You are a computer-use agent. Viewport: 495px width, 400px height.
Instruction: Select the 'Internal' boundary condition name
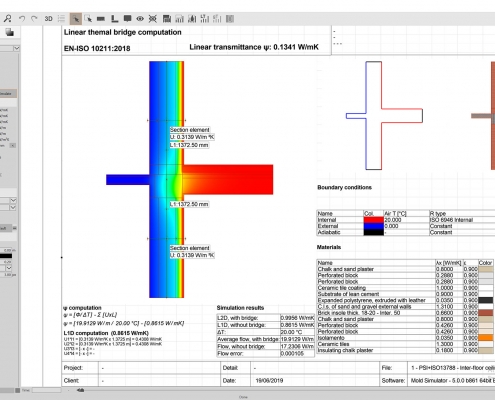(327, 220)
